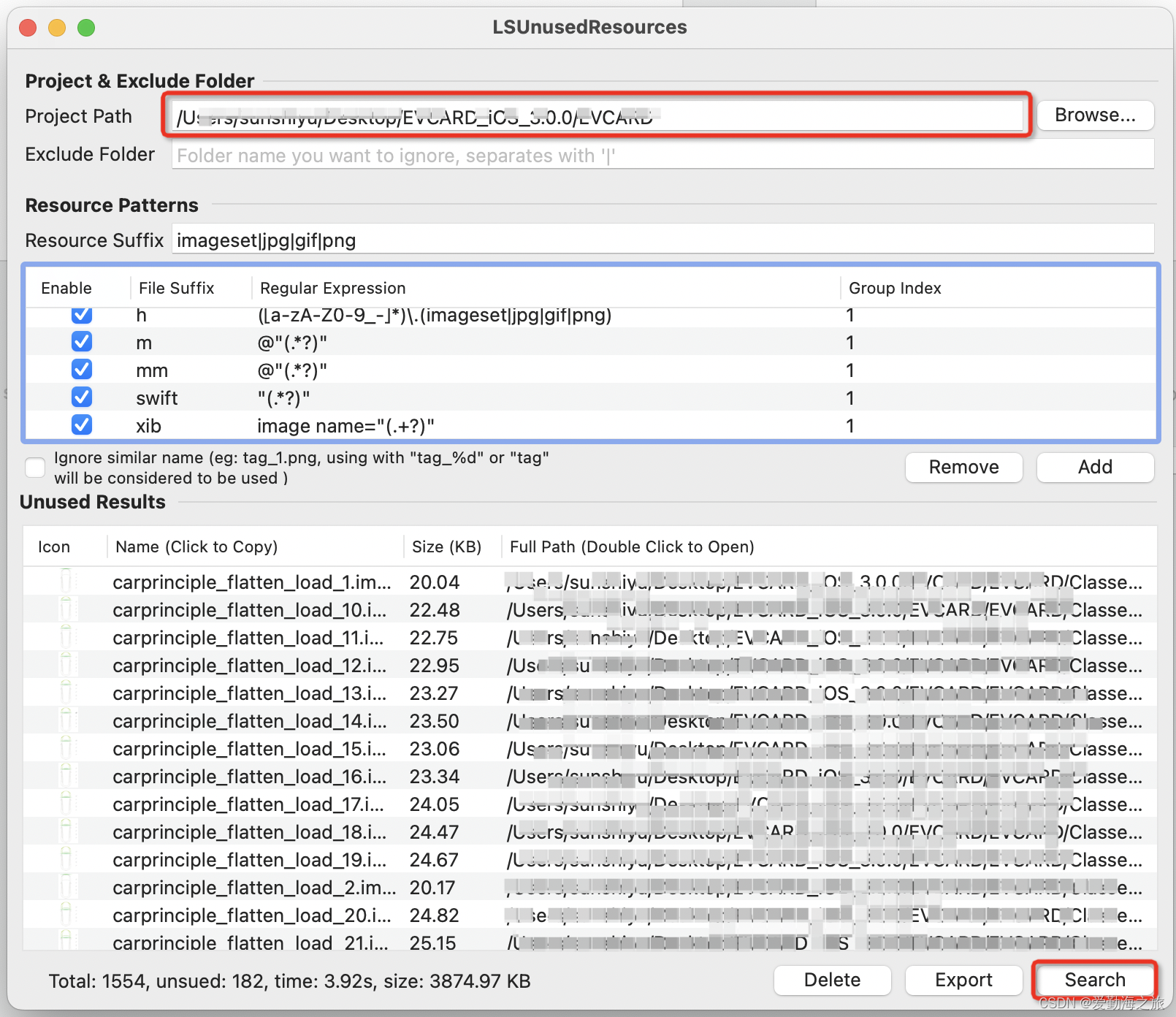The height and width of the screenshot is (1017, 1176).
Task: Click the thumbnail icon for carprinciple_flatten_load_10
Action: click(66, 609)
